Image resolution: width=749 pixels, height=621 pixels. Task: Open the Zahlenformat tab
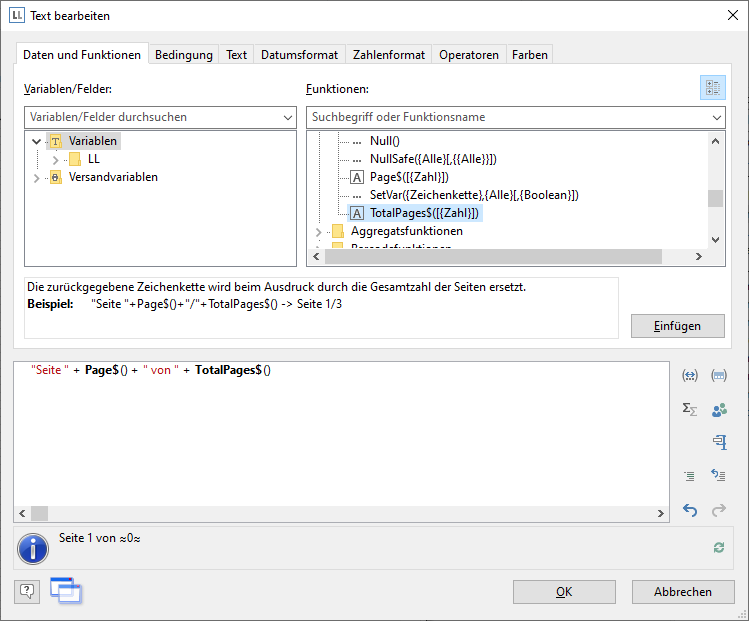point(389,55)
